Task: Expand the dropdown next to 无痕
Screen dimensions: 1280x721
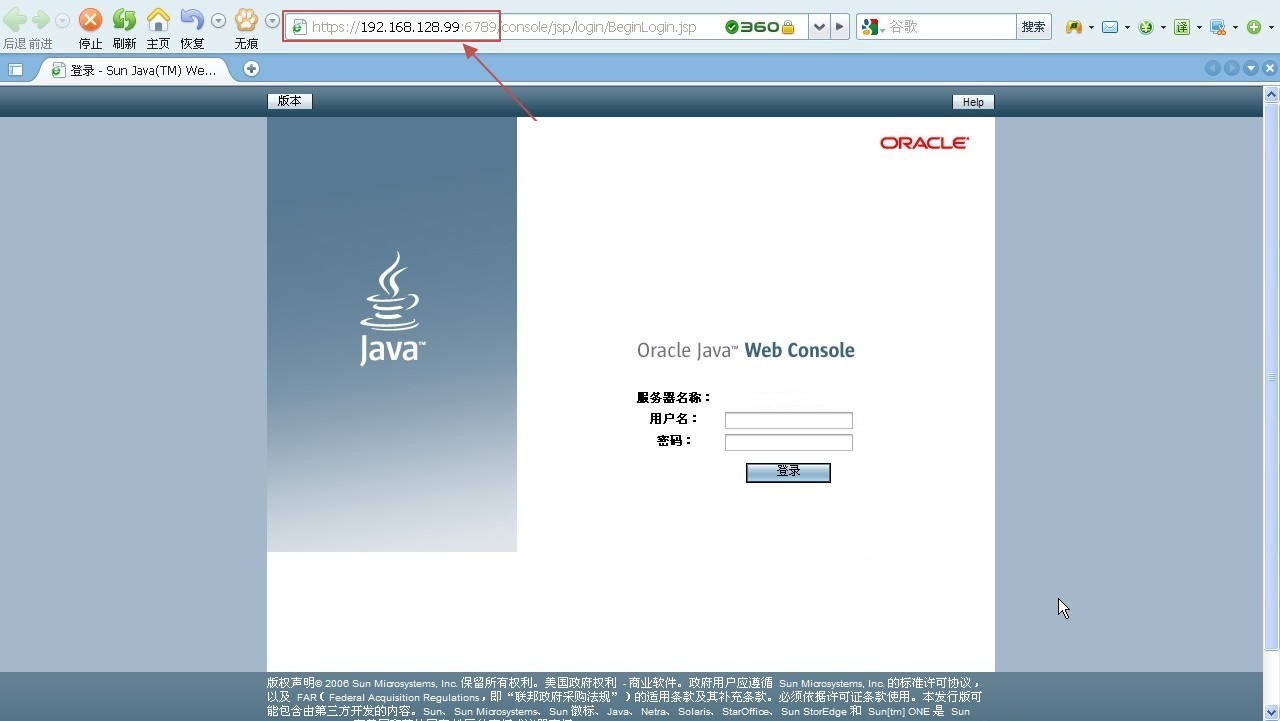Action: 272,21
